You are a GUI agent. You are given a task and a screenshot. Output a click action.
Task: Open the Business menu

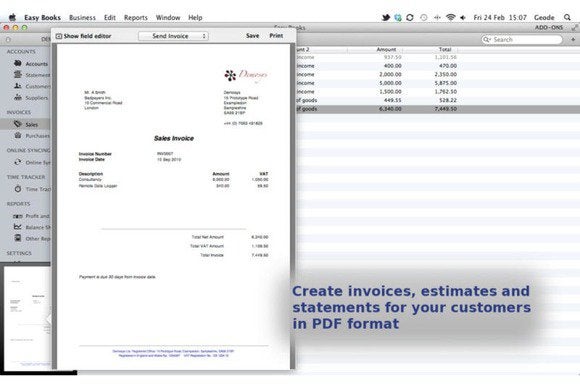[x=82, y=17]
